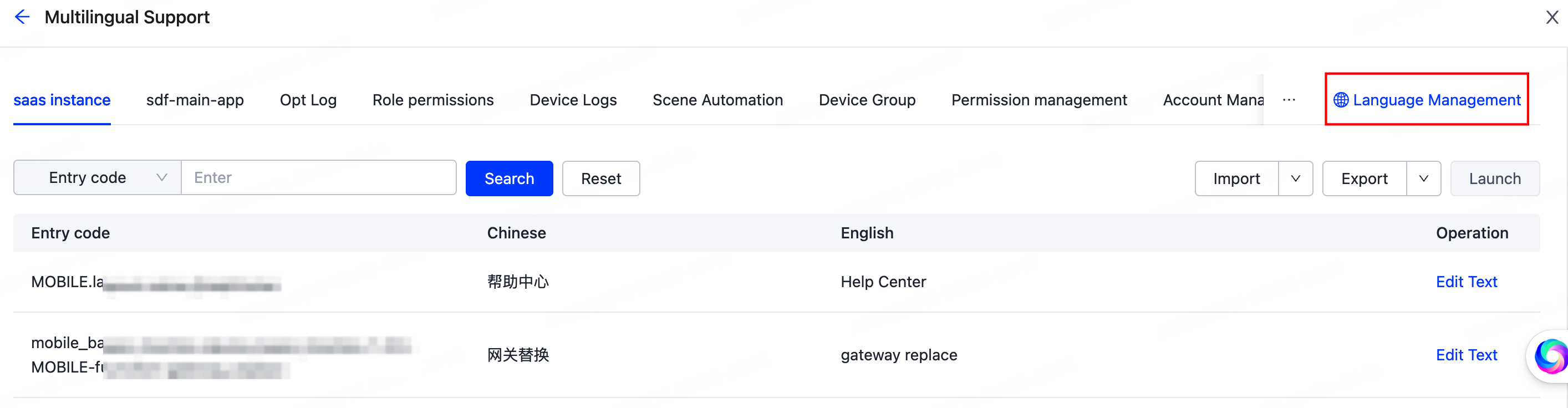This screenshot has height=408, width=1568.
Task: Expand the Export dropdown arrow
Action: click(1423, 178)
